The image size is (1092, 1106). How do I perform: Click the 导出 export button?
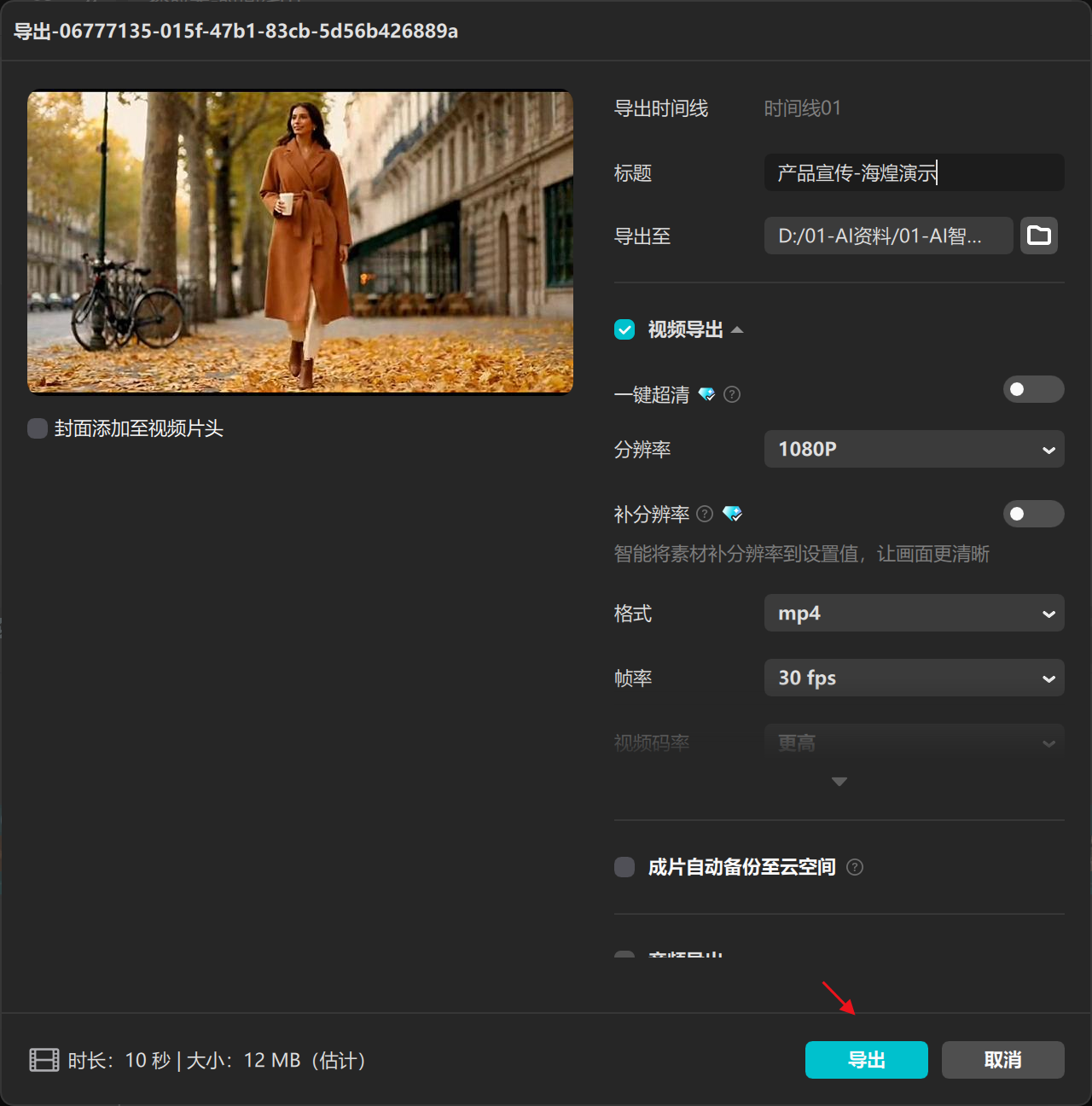click(866, 1060)
